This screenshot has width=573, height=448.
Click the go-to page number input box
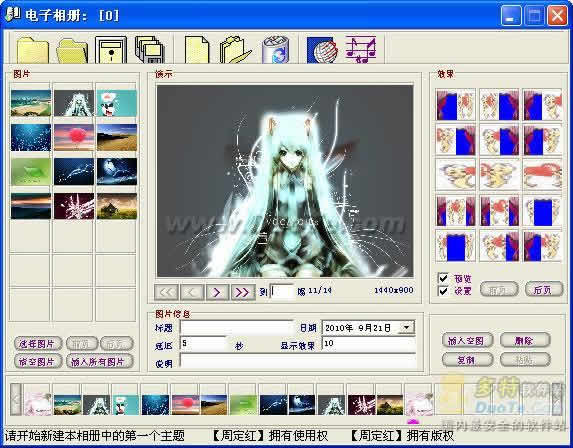[281, 291]
